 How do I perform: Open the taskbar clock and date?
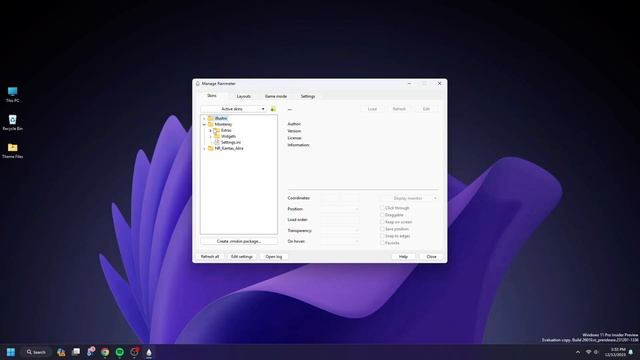click(x=616, y=352)
